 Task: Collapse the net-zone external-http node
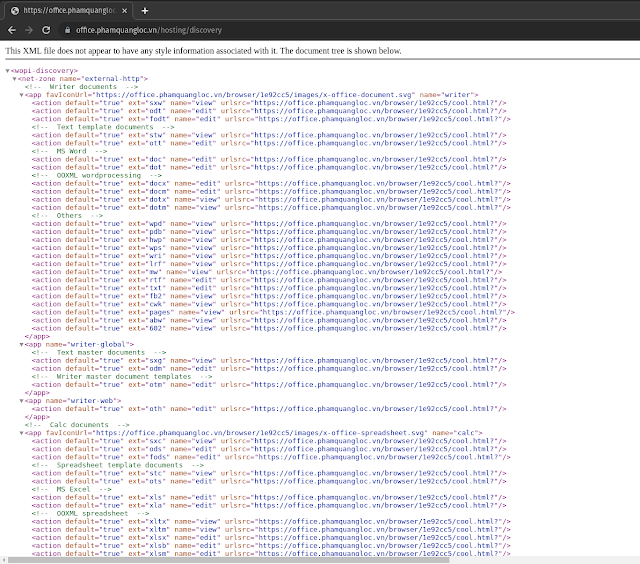[x=15, y=79]
